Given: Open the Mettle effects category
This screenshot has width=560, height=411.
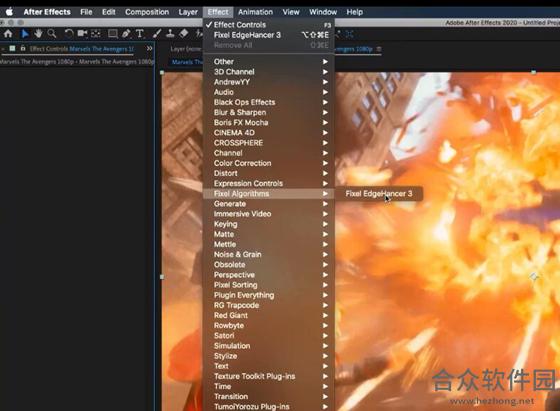Looking at the screenshot, I should coord(269,244).
